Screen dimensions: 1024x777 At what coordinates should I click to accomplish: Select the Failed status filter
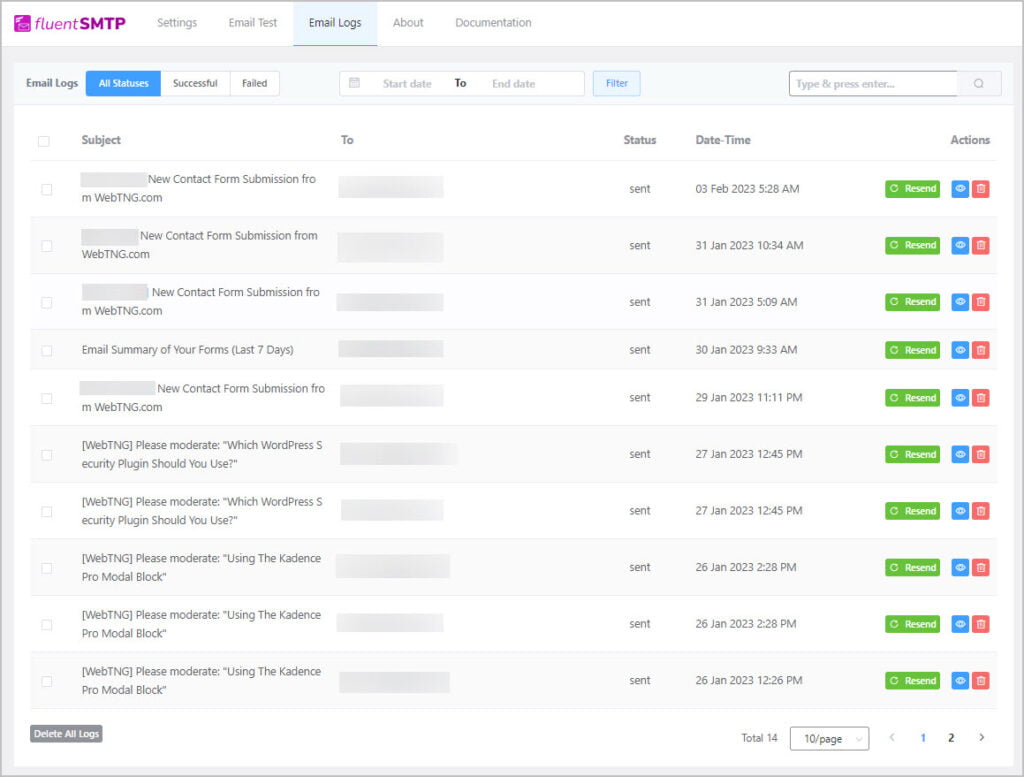(254, 83)
